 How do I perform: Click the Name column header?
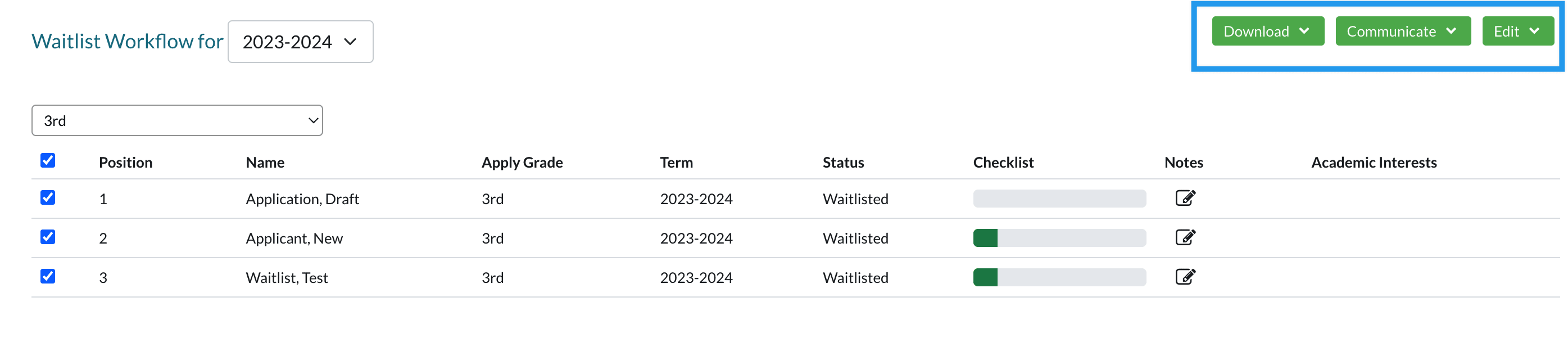click(x=265, y=162)
